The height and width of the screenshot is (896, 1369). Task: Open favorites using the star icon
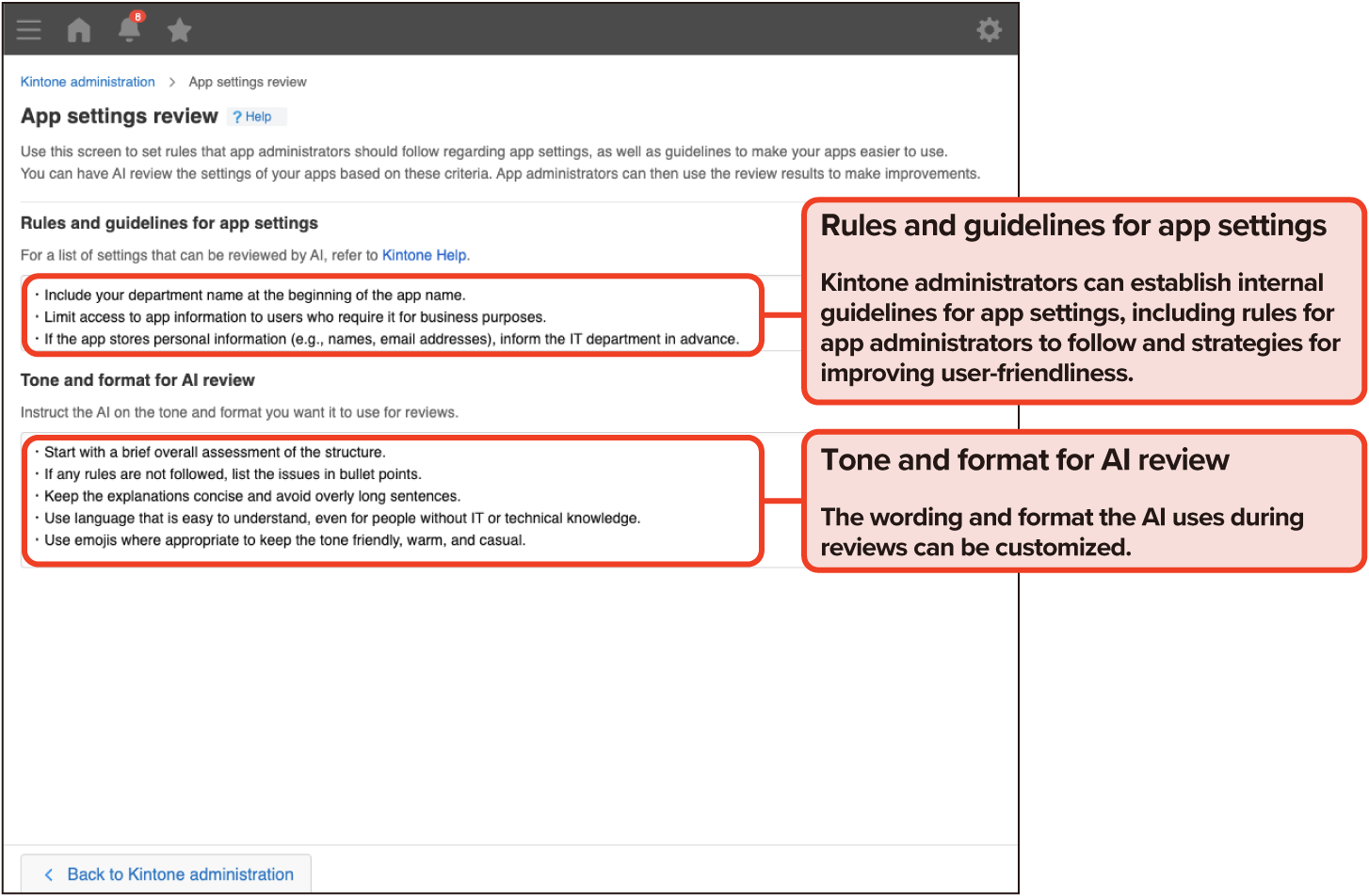(179, 30)
